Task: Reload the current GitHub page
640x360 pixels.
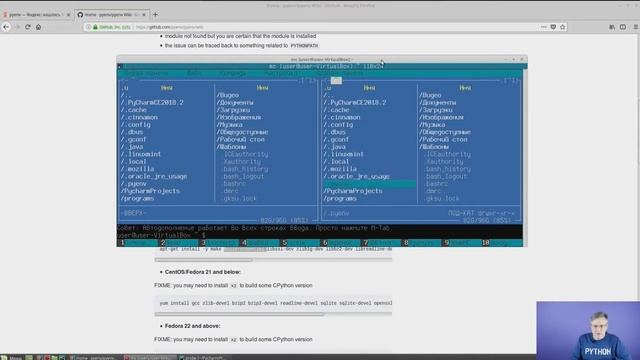Action: point(28,27)
